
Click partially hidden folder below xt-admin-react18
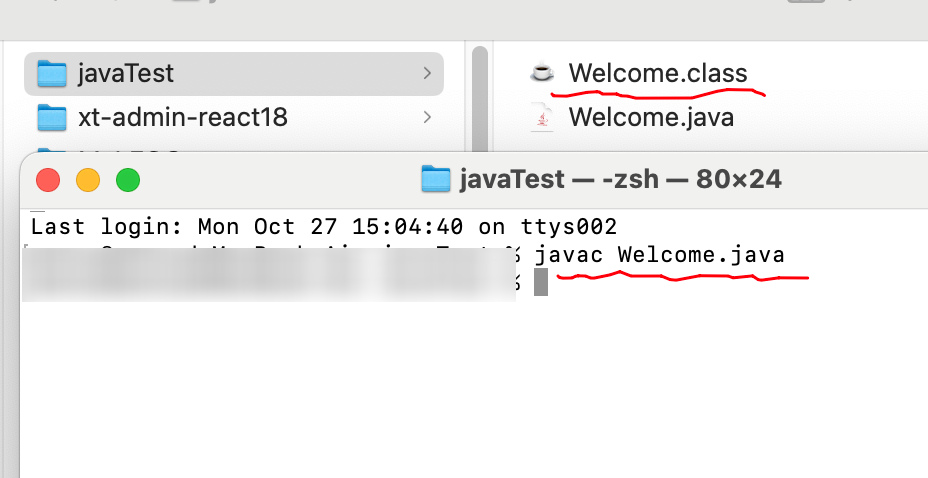(51, 153)
